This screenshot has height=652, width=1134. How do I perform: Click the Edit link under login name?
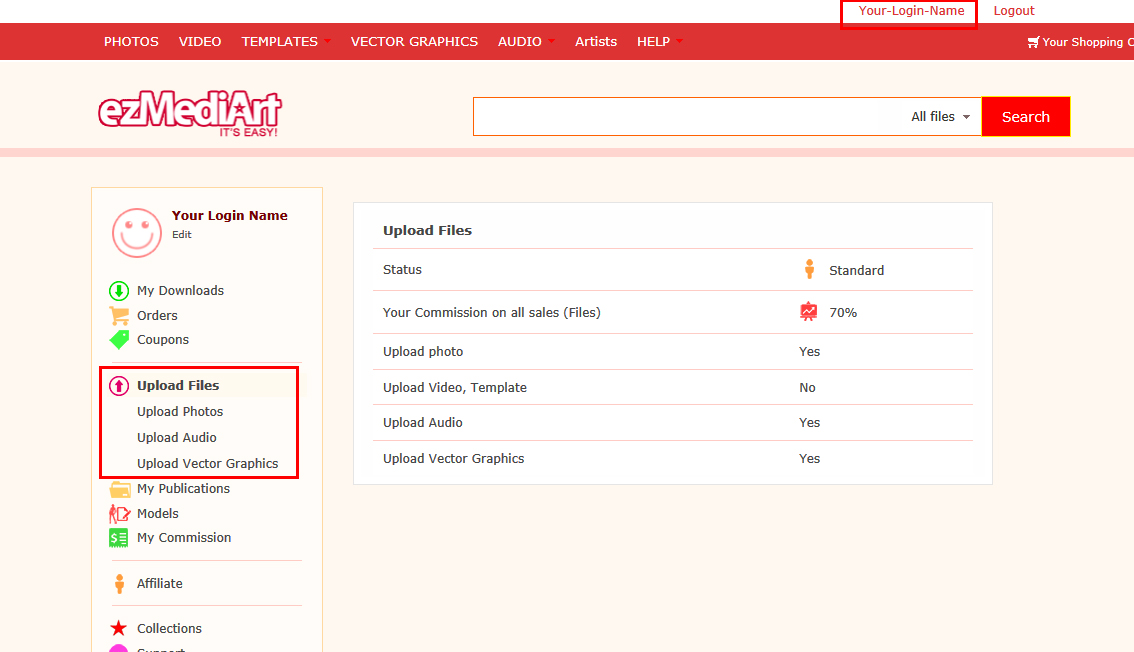pos(181,235)
